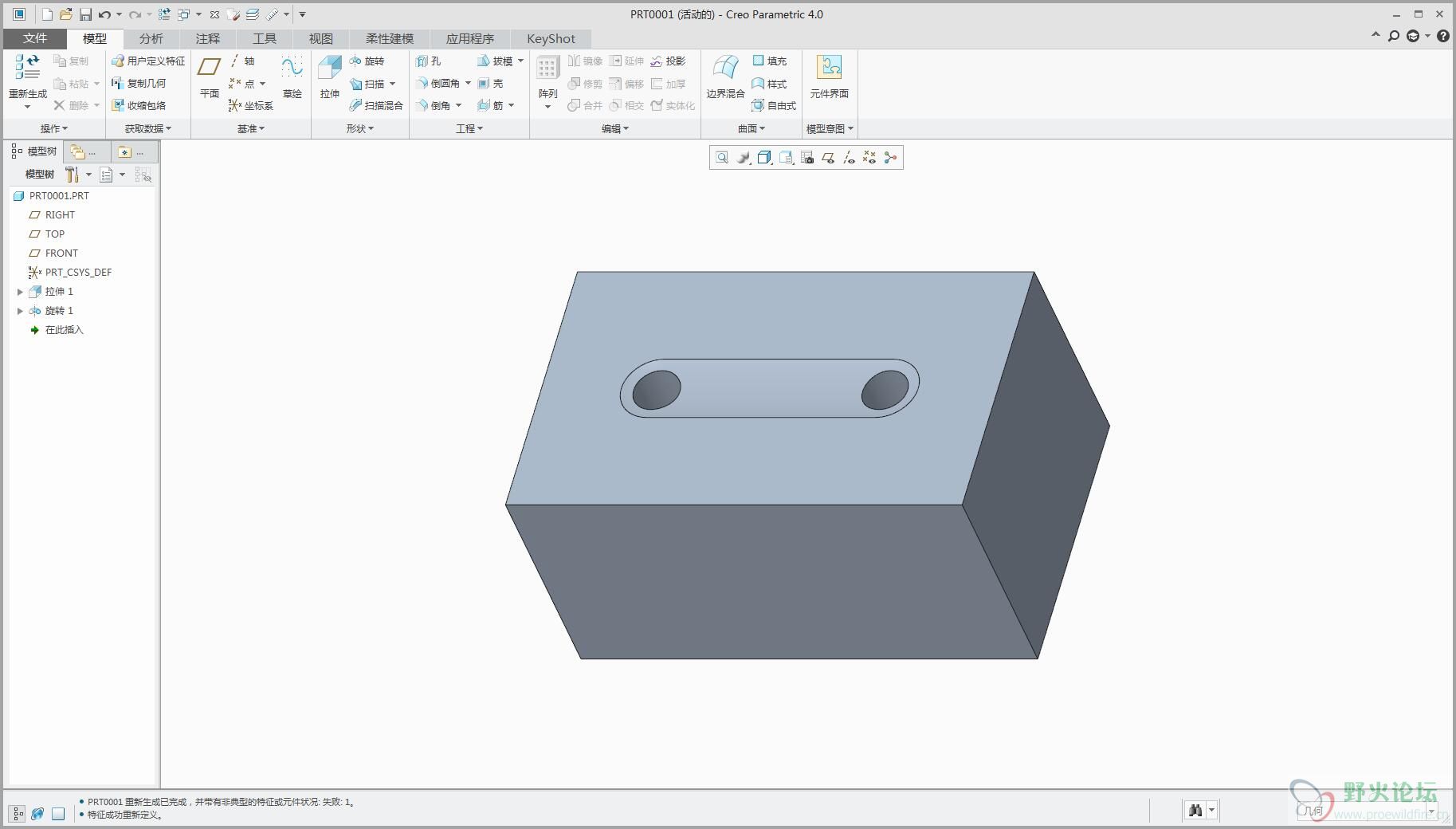Screen dimensions: 1456x829
Task: Switch to the KeyShot tab
Action: (x=551, y=38)
